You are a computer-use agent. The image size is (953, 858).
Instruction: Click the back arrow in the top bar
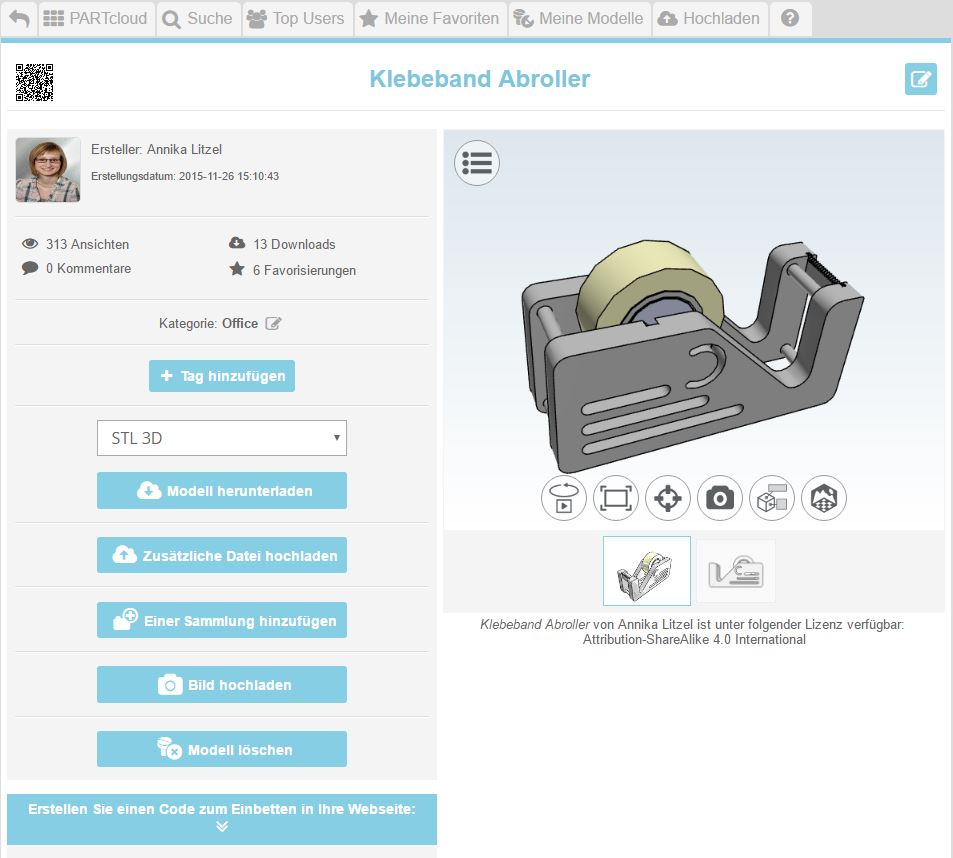19,19
